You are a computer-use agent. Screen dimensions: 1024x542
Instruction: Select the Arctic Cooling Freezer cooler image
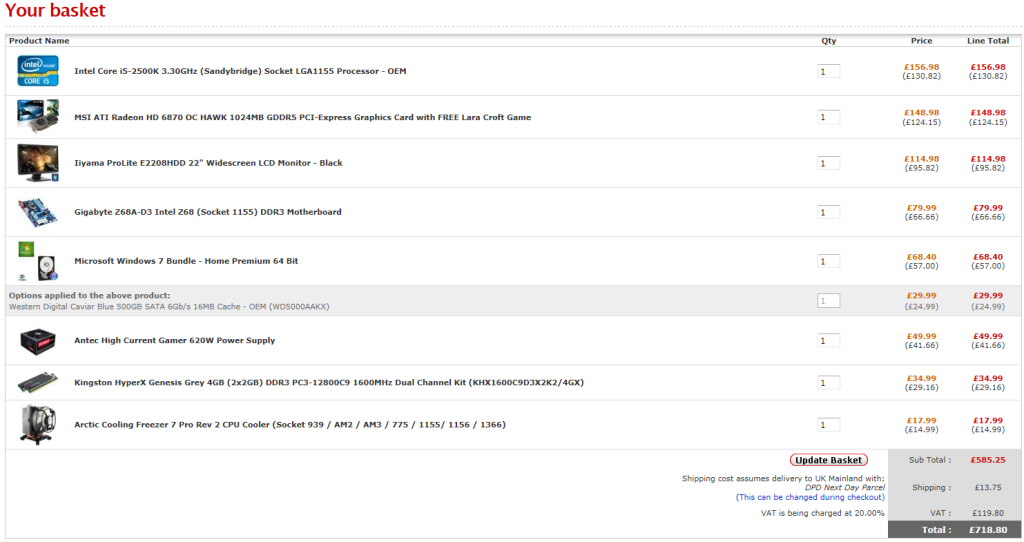(x=38, y=425)
